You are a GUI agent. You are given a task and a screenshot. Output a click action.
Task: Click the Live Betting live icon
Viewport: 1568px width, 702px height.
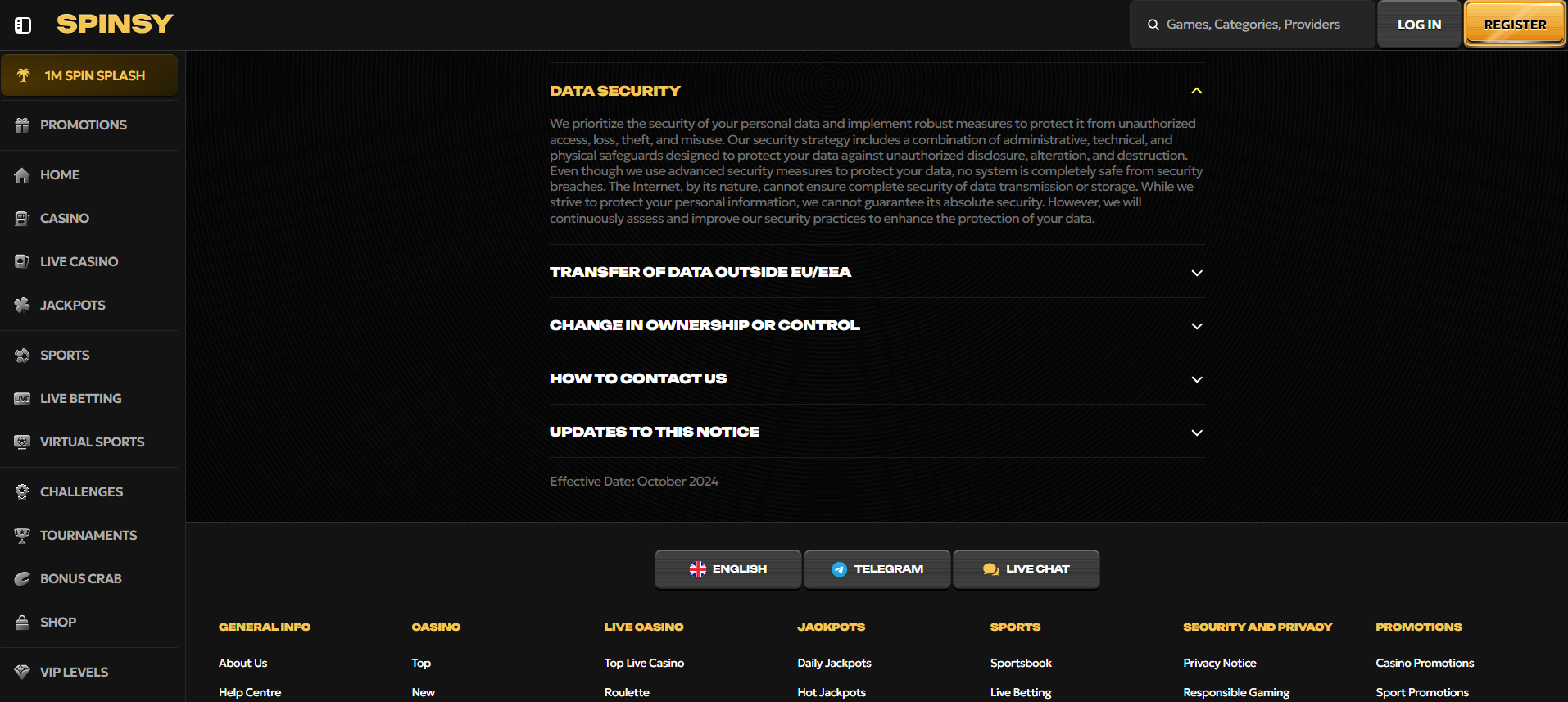[22, 399]
